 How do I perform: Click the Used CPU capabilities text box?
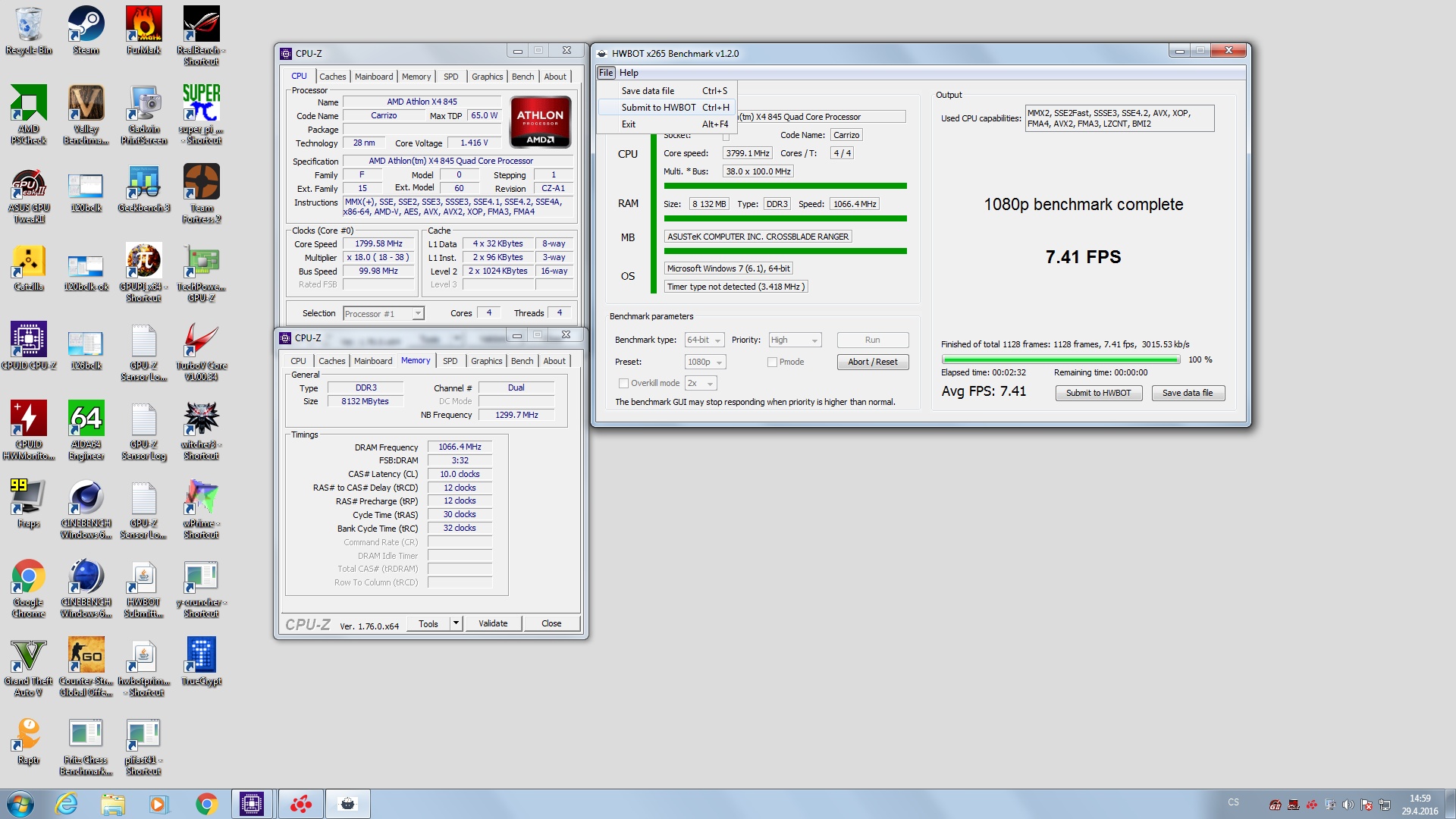(x=1119, y=118)
